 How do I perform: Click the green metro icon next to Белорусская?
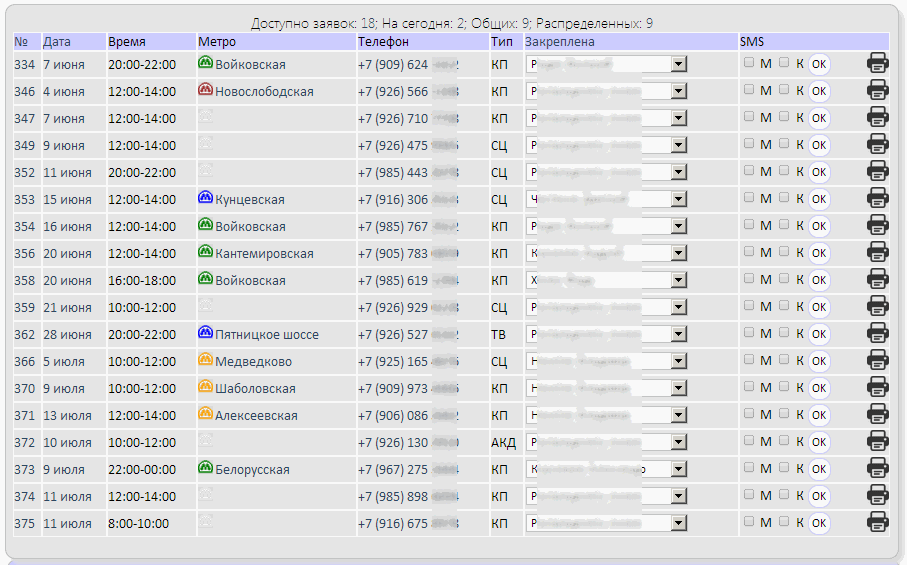point(205,468)
